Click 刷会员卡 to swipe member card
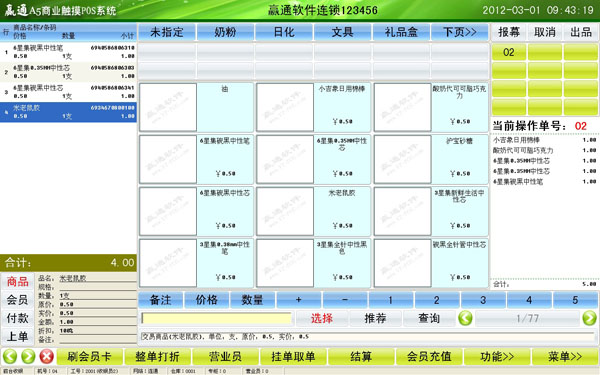600x375 pixels. (x=90, y=357)
